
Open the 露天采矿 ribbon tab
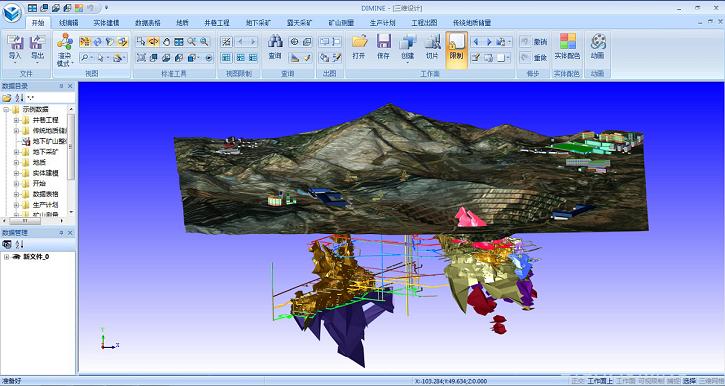pos(299,22)
